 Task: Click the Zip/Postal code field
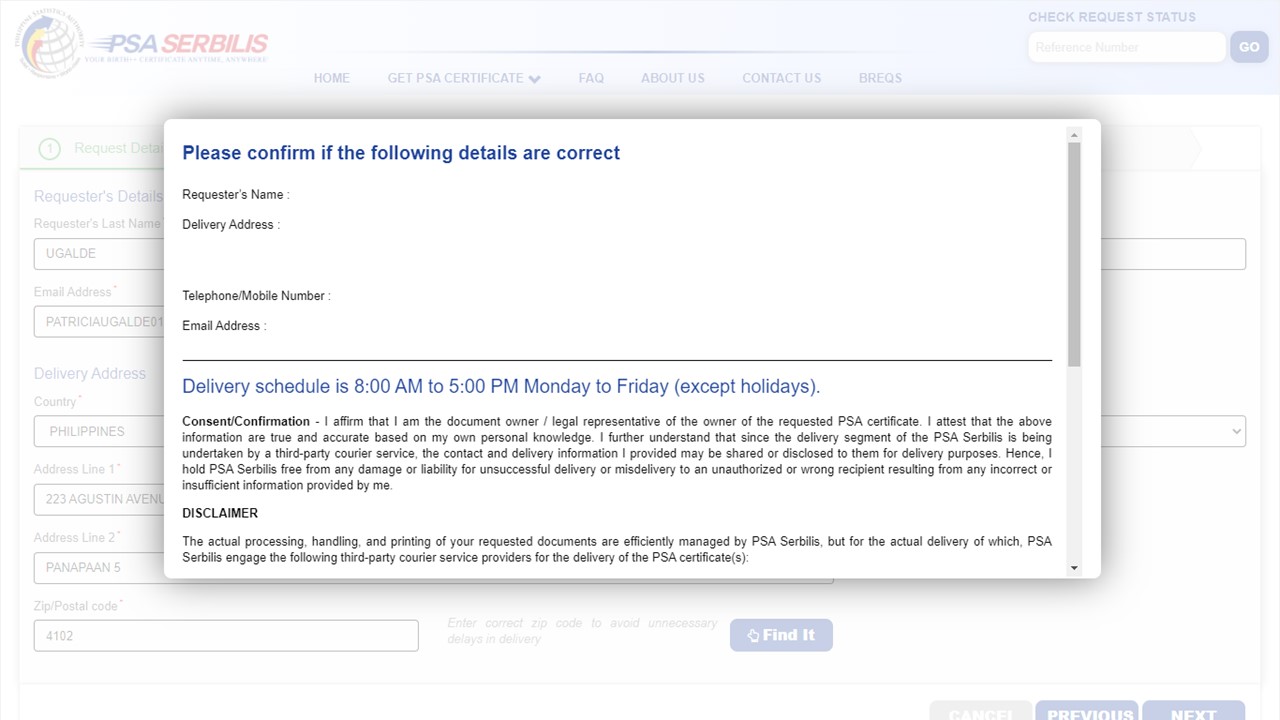(x=226, y=636)
